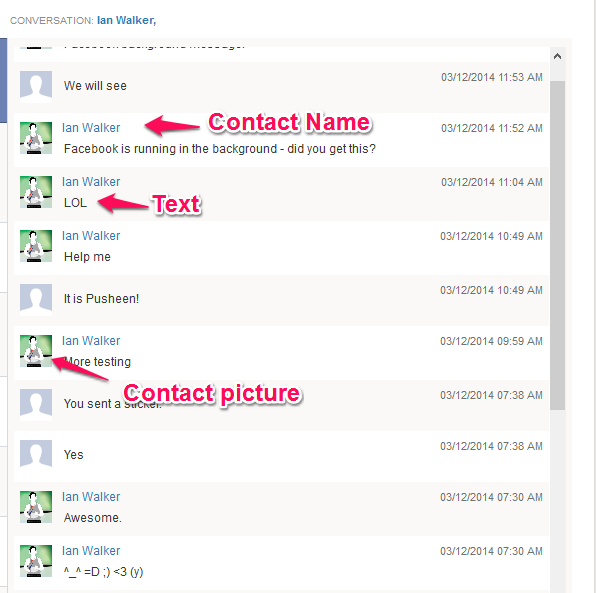Click Ian Walker name above emoticons message
The image size is (596, 593).
pos(91,550)
